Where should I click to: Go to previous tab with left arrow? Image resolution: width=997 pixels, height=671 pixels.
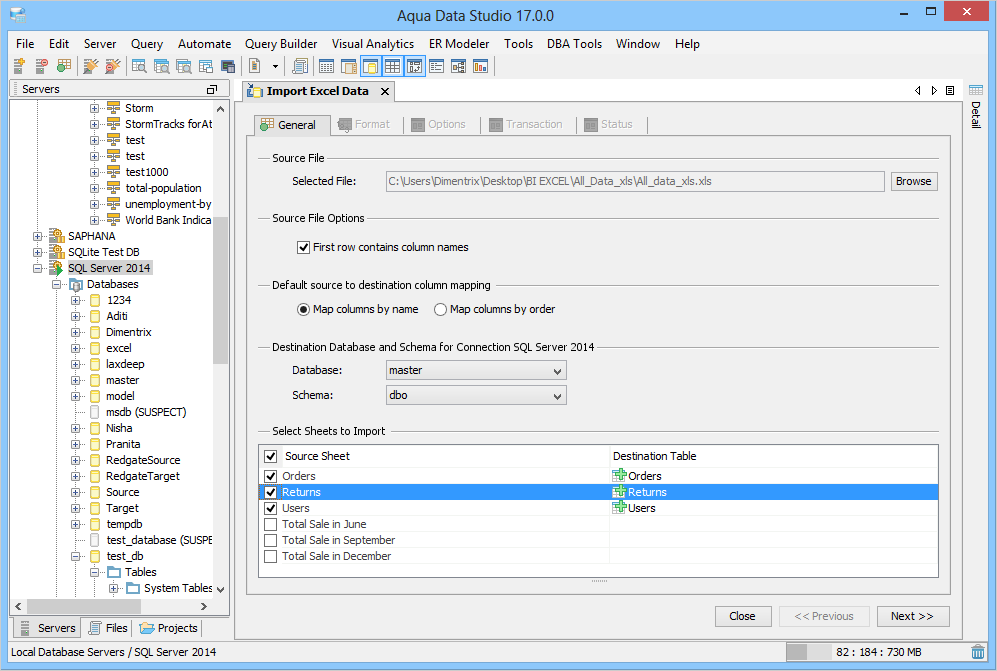pyautogui.click(x=918, y=91)
